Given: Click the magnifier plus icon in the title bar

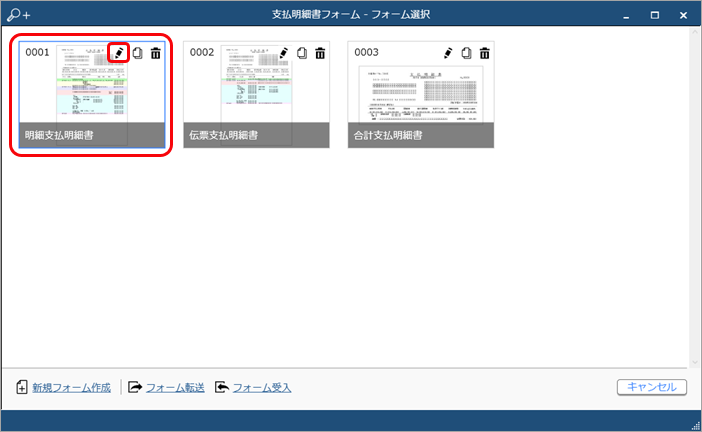Looking at the screenshot, I should pyautogui.click(x=18, y=15).
